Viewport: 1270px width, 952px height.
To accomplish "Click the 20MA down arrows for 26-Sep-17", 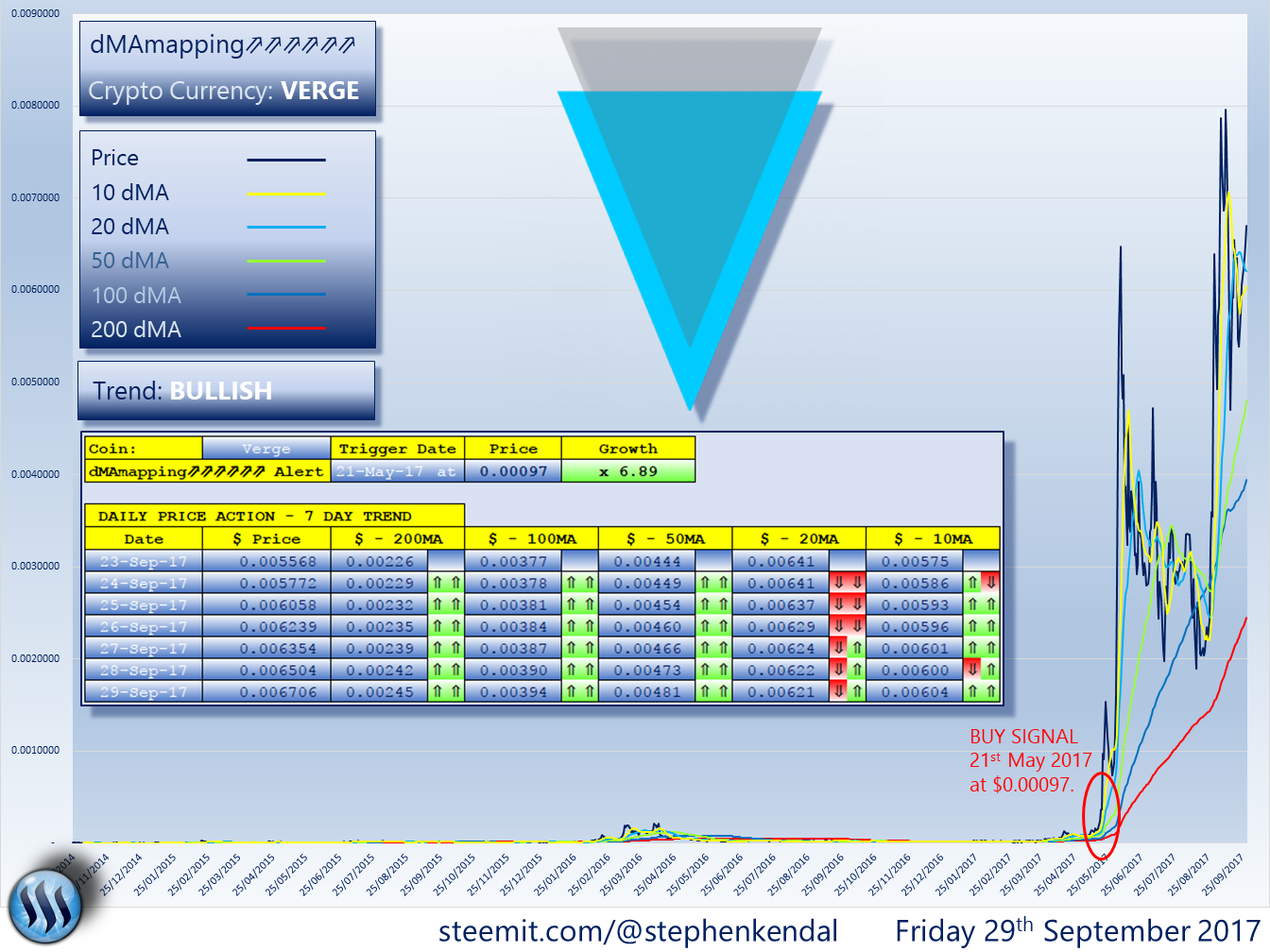I will coord(848,627).
